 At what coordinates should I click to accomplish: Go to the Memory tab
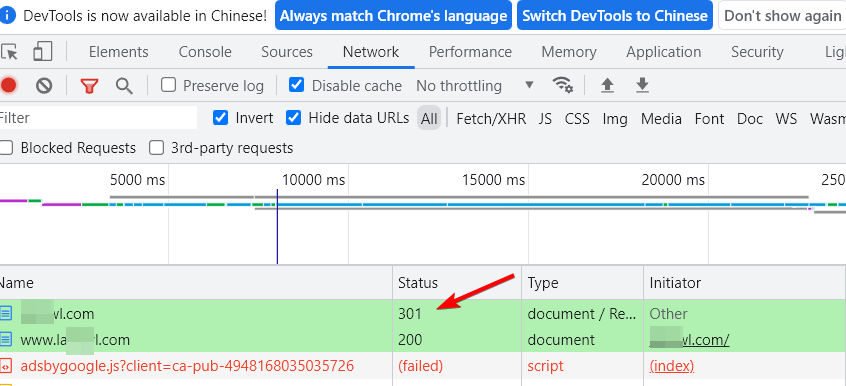pyautogui.click(x=569, y=52)
